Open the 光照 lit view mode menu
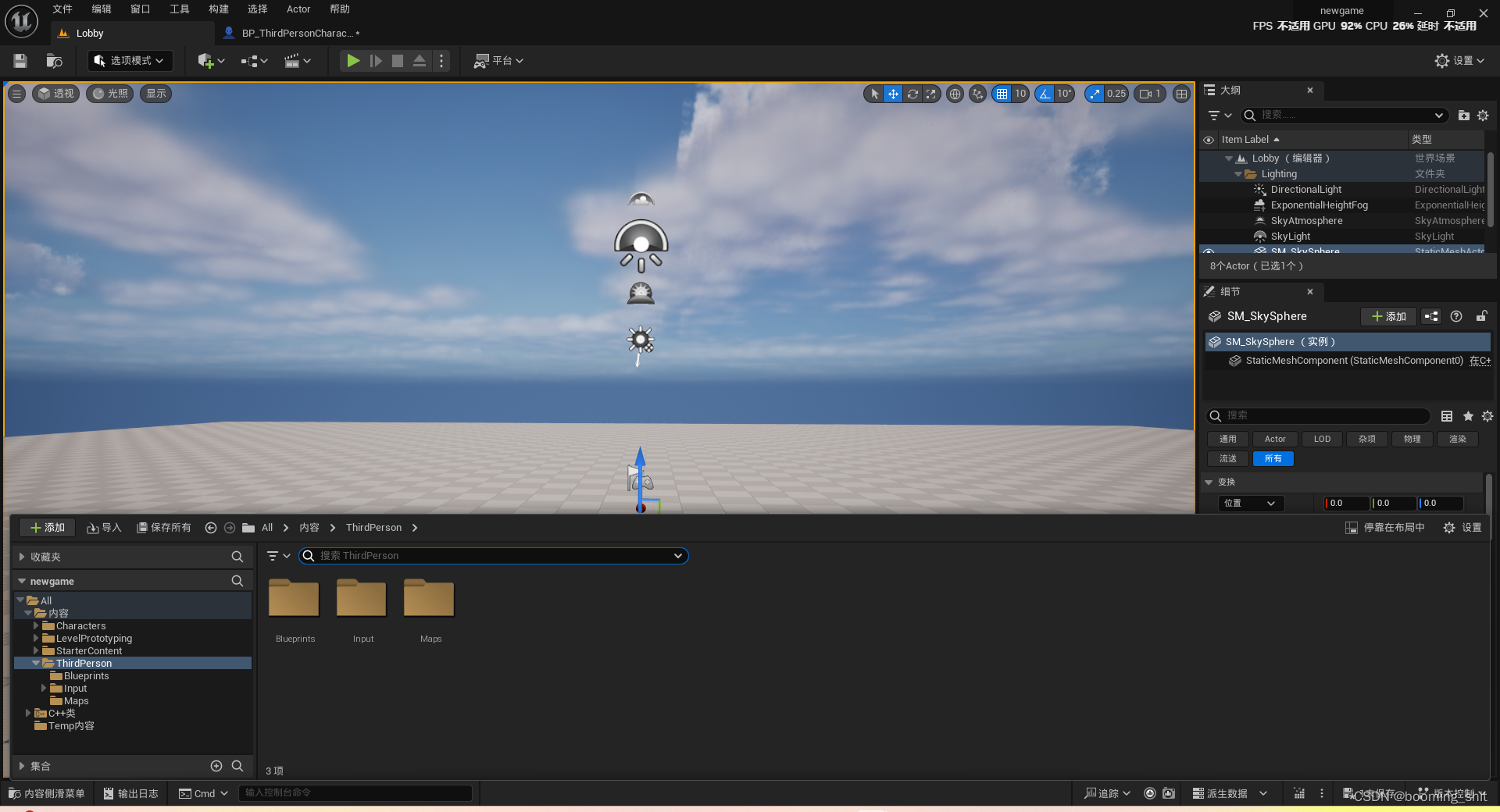Viewport: 1500px width, 812px height. pyautogui.click(x=110, y=94)
